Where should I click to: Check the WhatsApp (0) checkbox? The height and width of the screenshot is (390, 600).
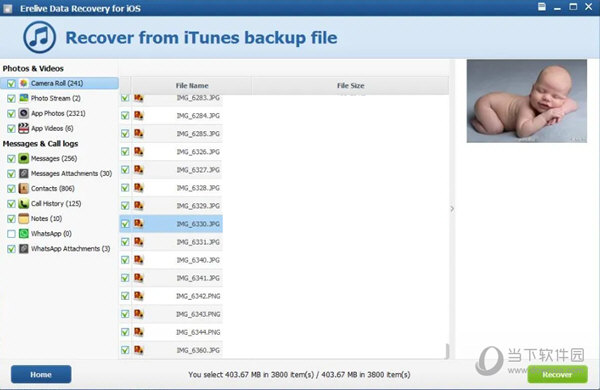click(11, 234)
